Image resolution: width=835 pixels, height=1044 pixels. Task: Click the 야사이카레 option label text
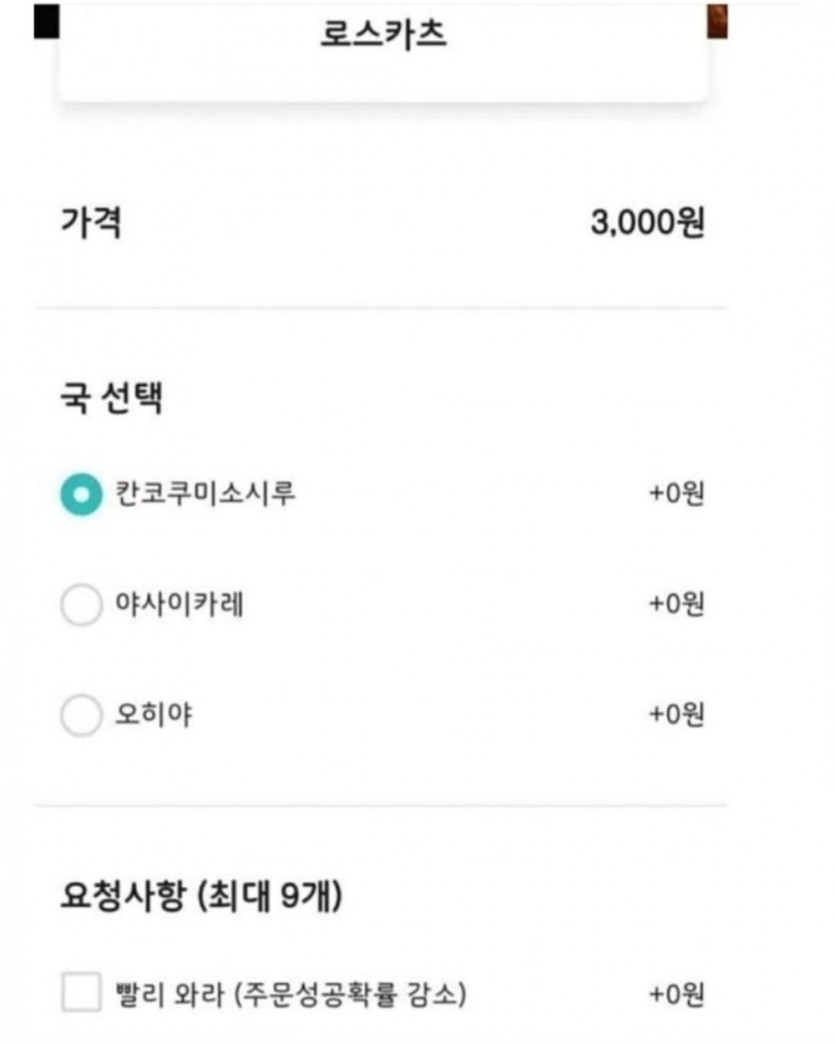point(179,605)
